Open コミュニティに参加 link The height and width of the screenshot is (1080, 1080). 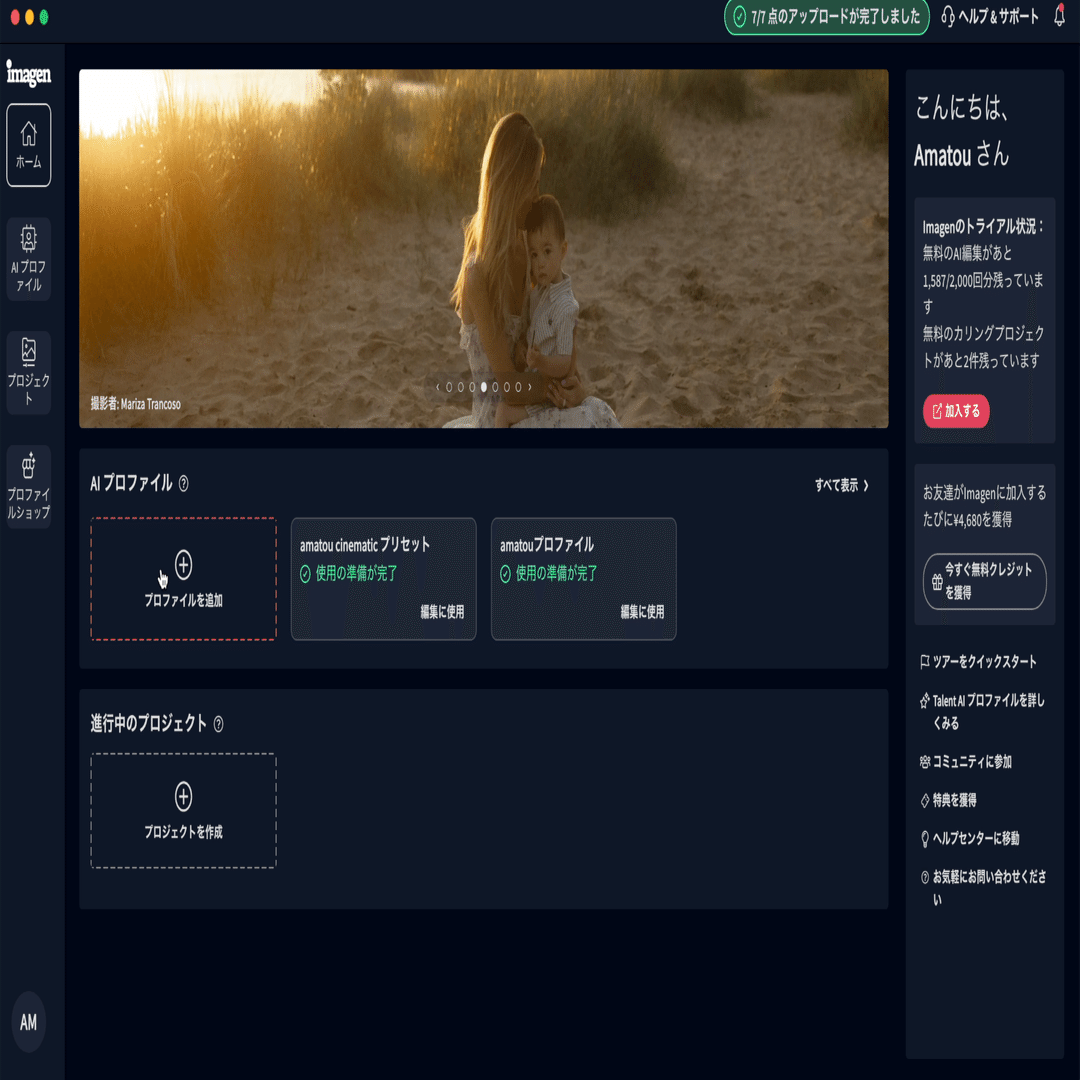(966, 762)
